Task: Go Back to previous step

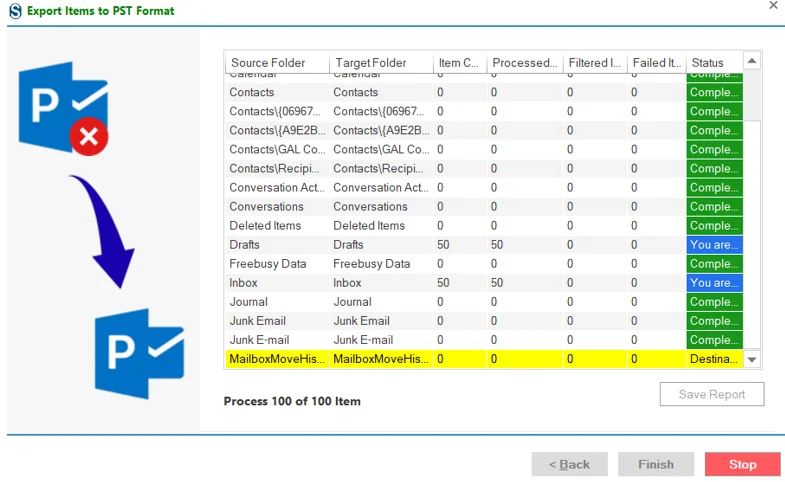Action: (x=569, y=464)
